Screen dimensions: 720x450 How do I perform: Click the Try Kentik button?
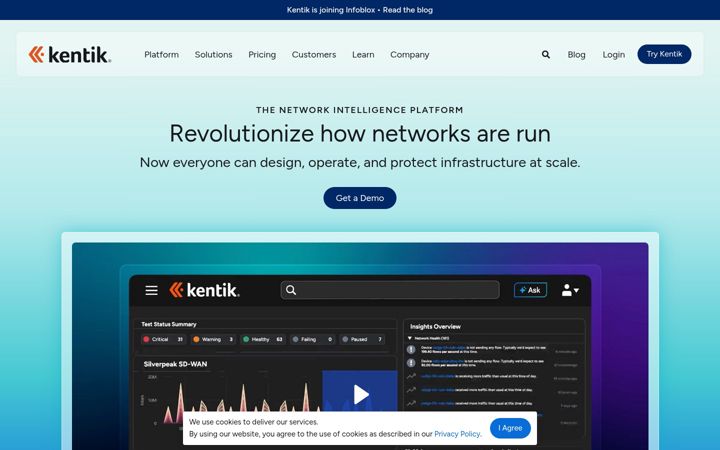point(664,54)
